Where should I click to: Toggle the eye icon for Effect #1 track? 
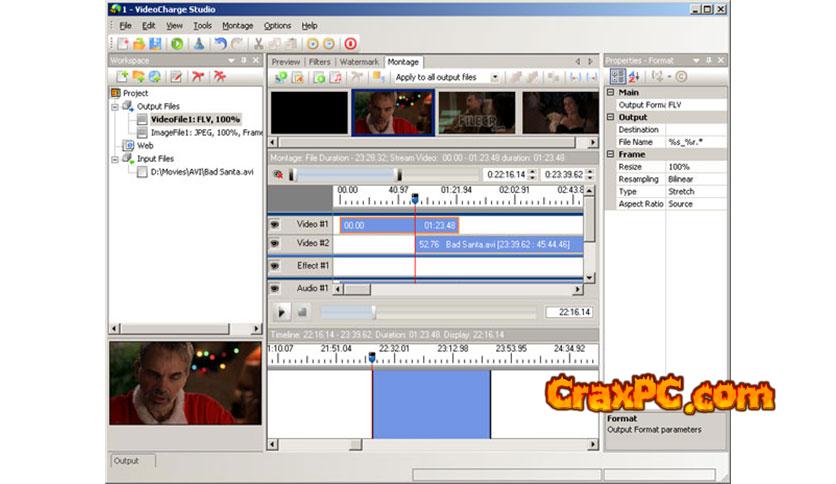pos(275,266)
